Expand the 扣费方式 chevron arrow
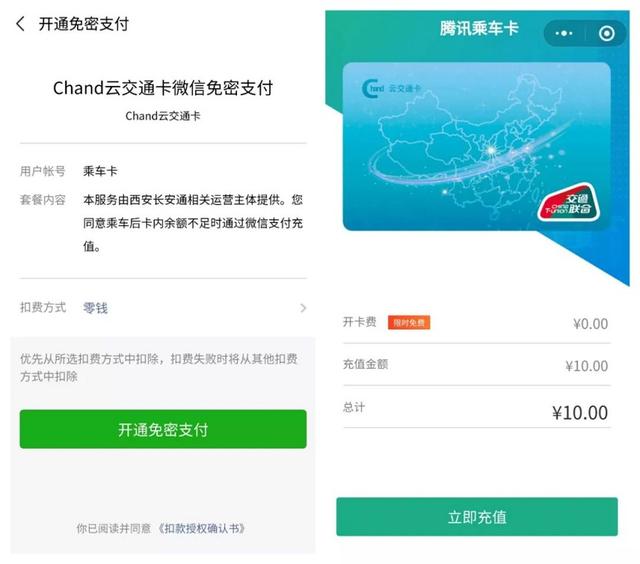Screen dimensions: 640x564 tap(303, 308)
